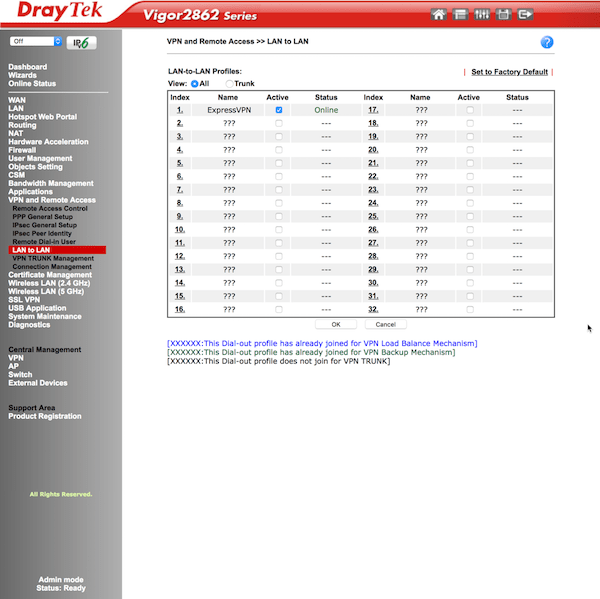Image resolution: width=600 pixels, height=599 pixels.
Task: Open Objects Setting menu
Action: coord(35,166)
